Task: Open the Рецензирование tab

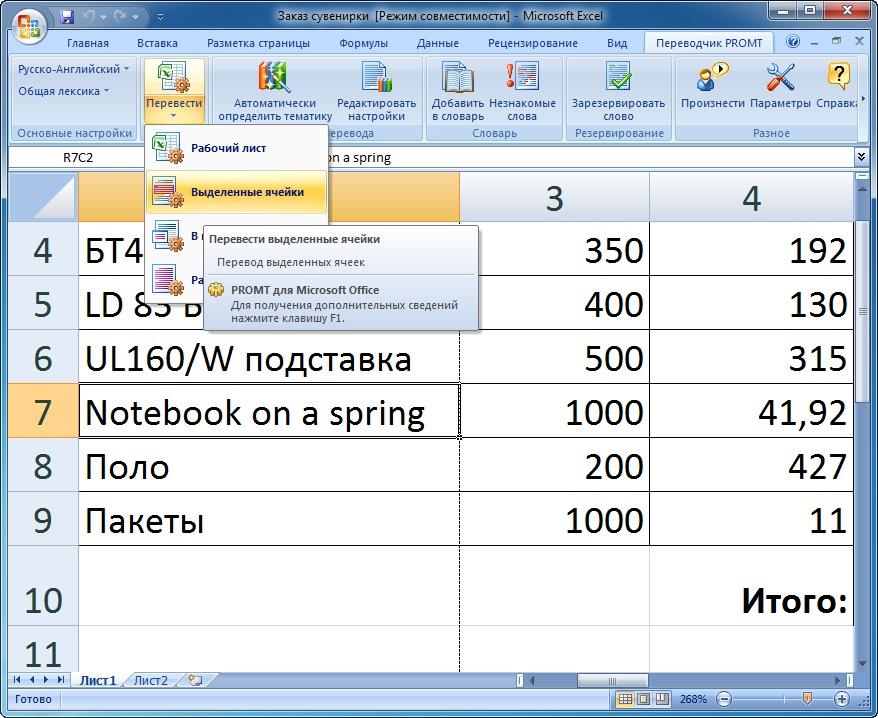Action: (533, 43)
